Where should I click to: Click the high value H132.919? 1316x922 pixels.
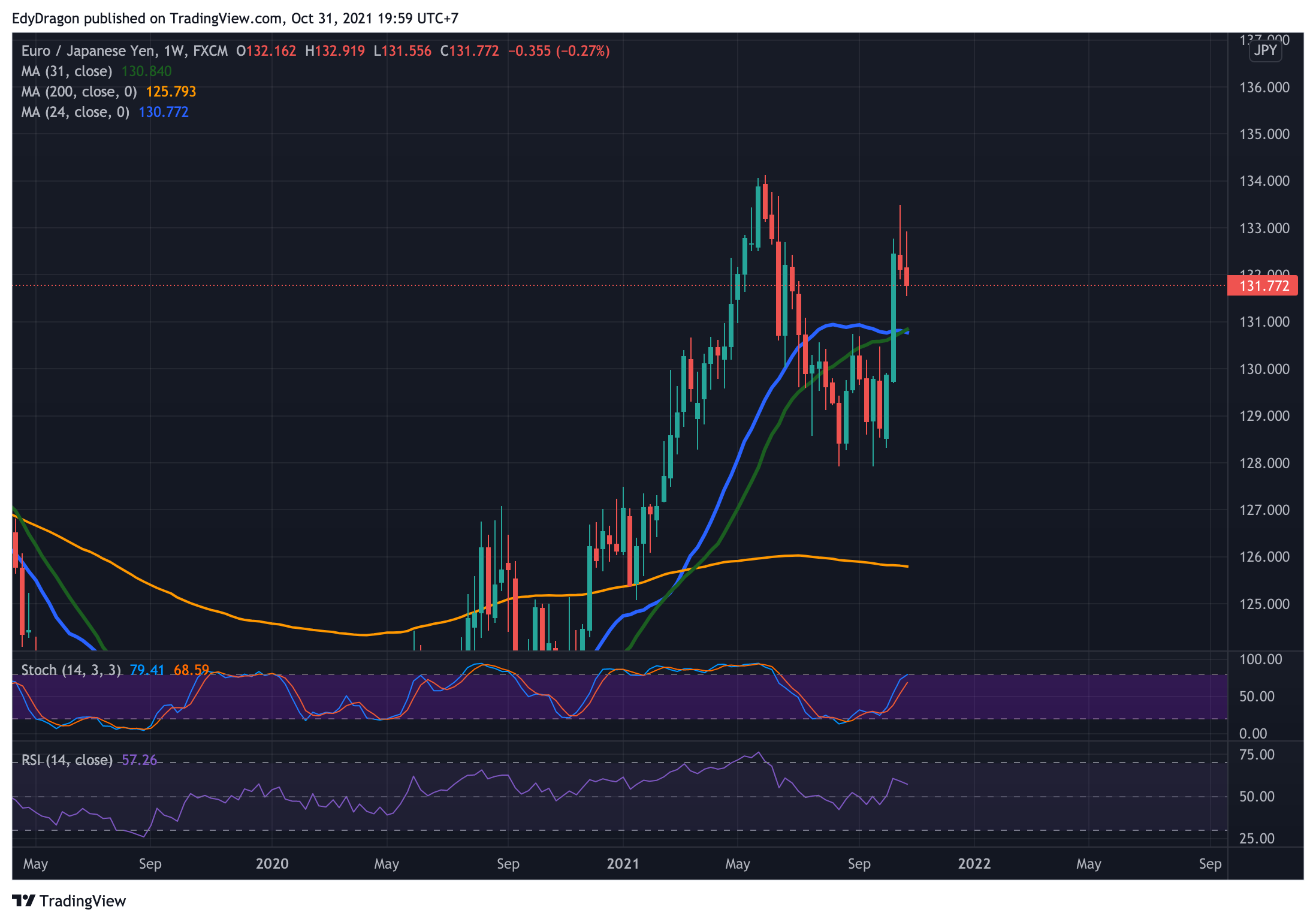tap(335, 51)
